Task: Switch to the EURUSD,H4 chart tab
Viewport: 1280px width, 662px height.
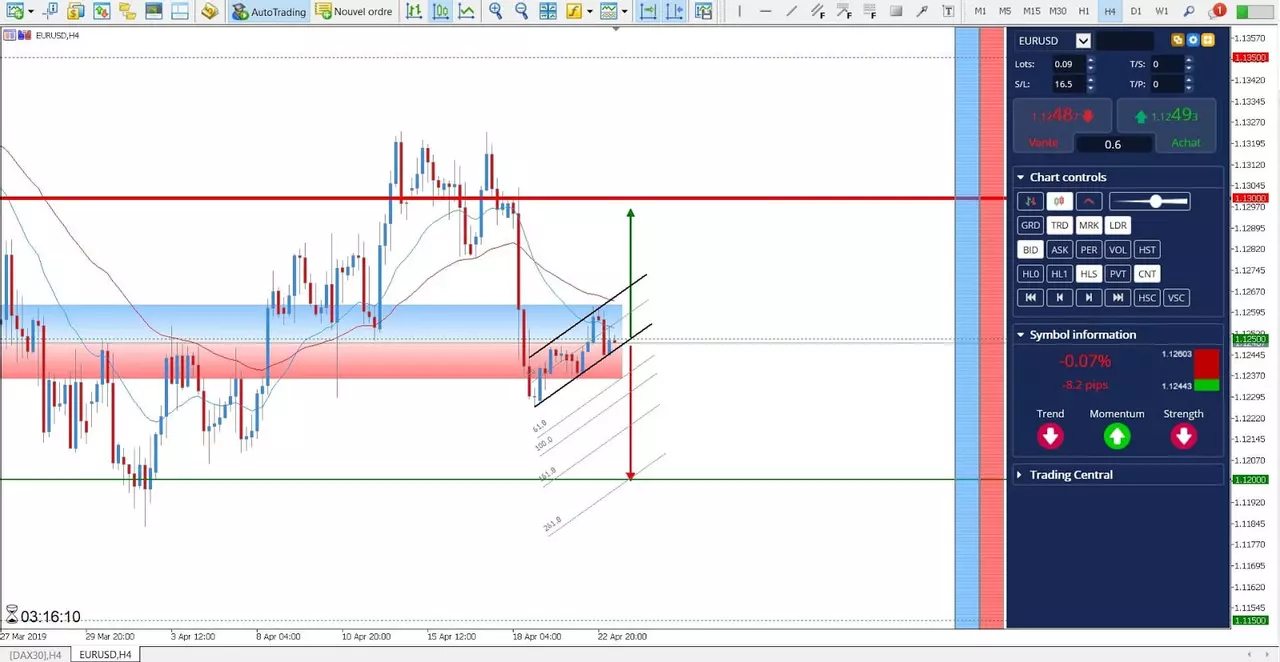Action: (105, 655)
